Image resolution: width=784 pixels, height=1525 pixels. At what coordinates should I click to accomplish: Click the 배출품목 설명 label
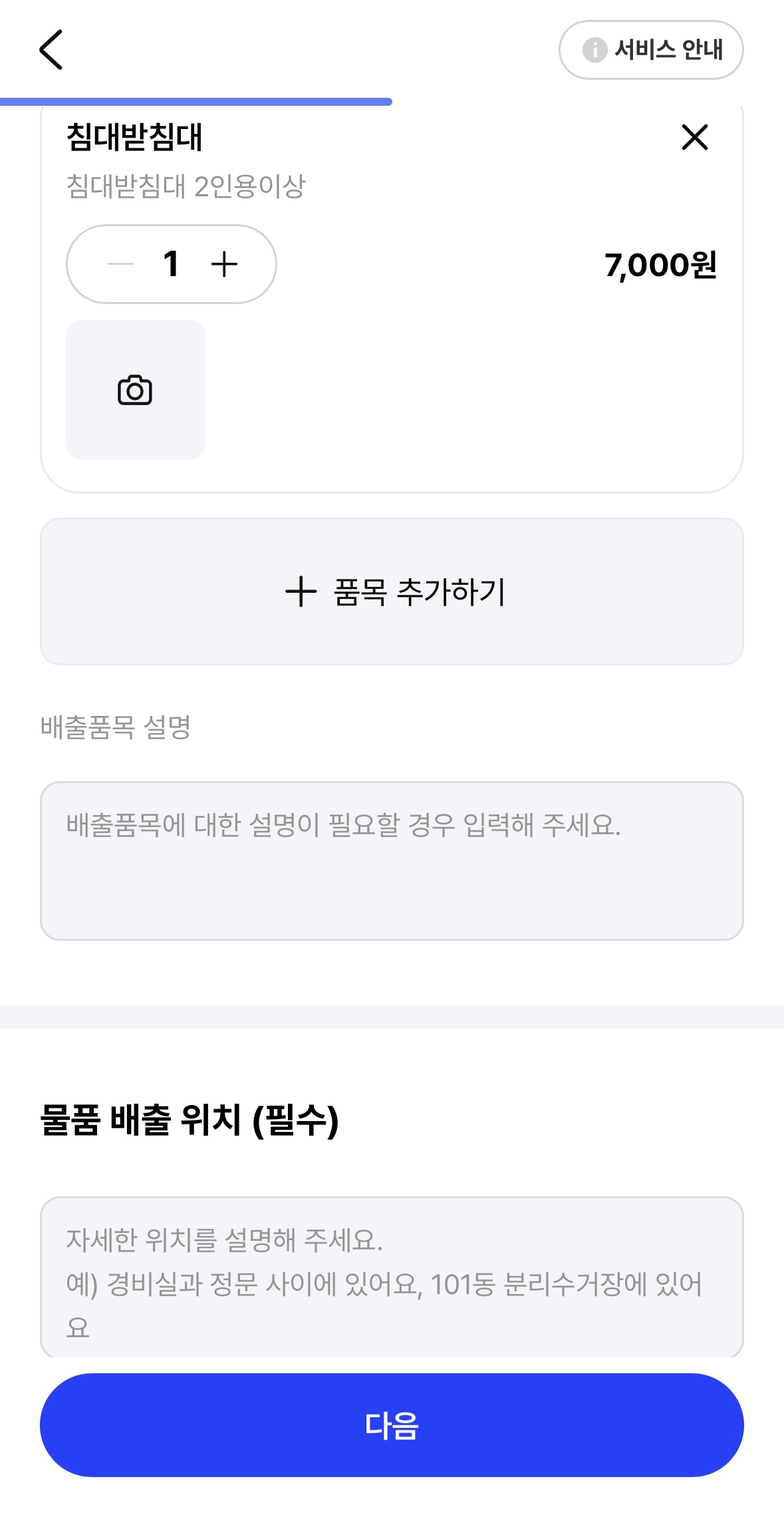[116, 727]
